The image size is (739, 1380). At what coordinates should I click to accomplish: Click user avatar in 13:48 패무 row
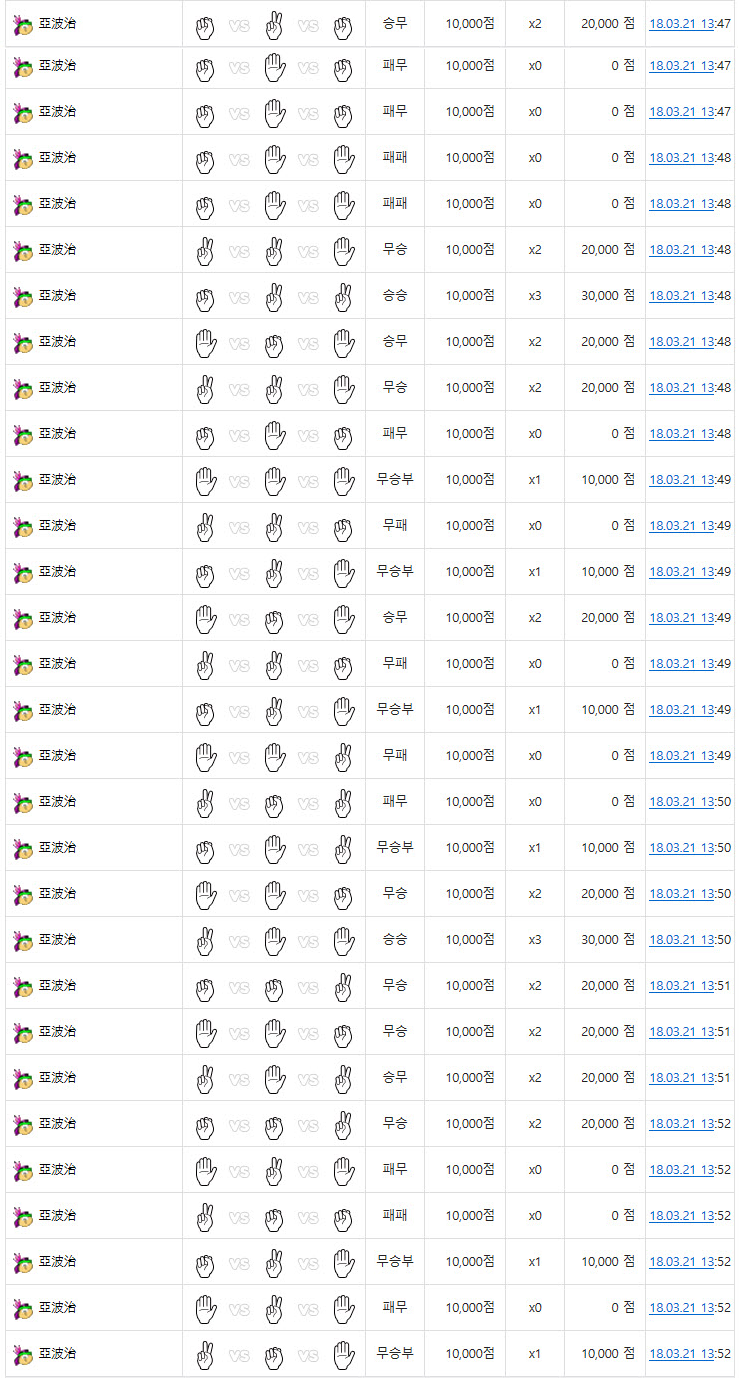tap(23, 436)
